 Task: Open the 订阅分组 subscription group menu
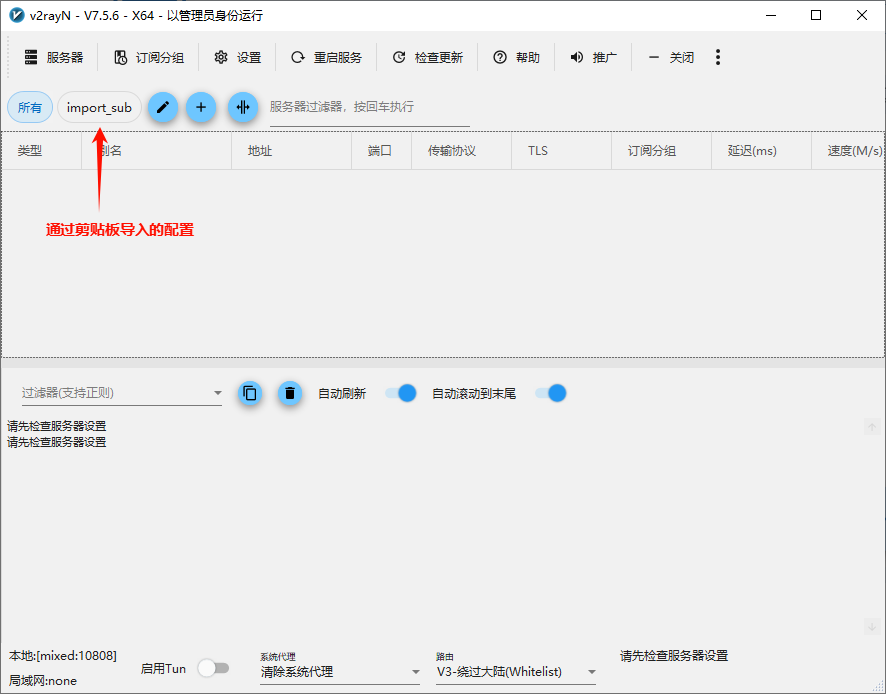(149, 57)
